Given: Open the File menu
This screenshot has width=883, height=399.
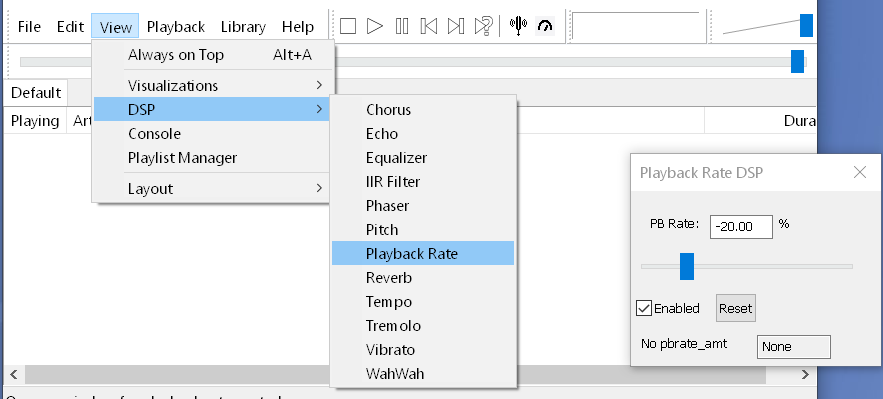Looking at the screenshot, I should coord(29,26).
